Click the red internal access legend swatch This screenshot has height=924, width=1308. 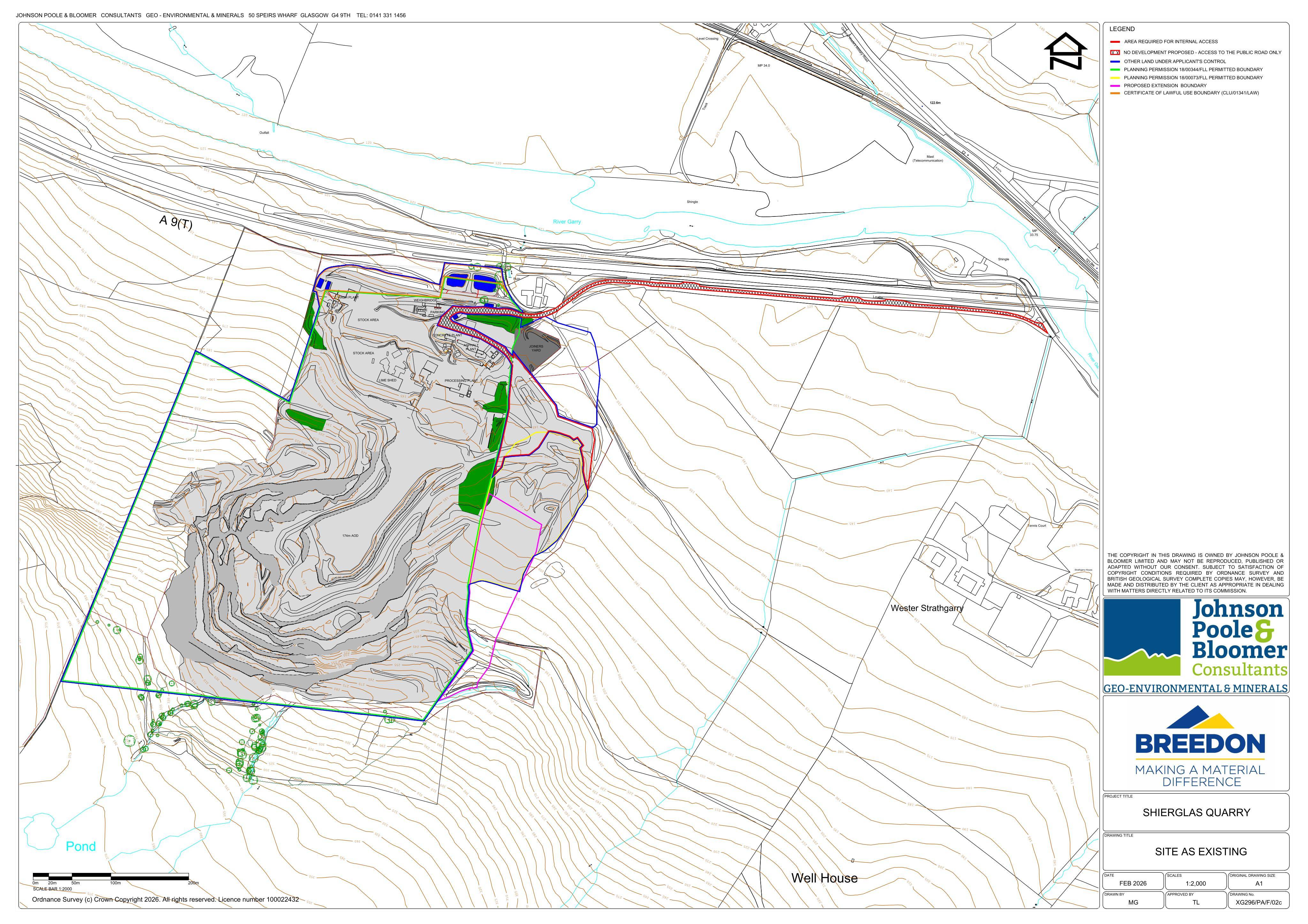pyautogui.click(x=1115, y=42)
